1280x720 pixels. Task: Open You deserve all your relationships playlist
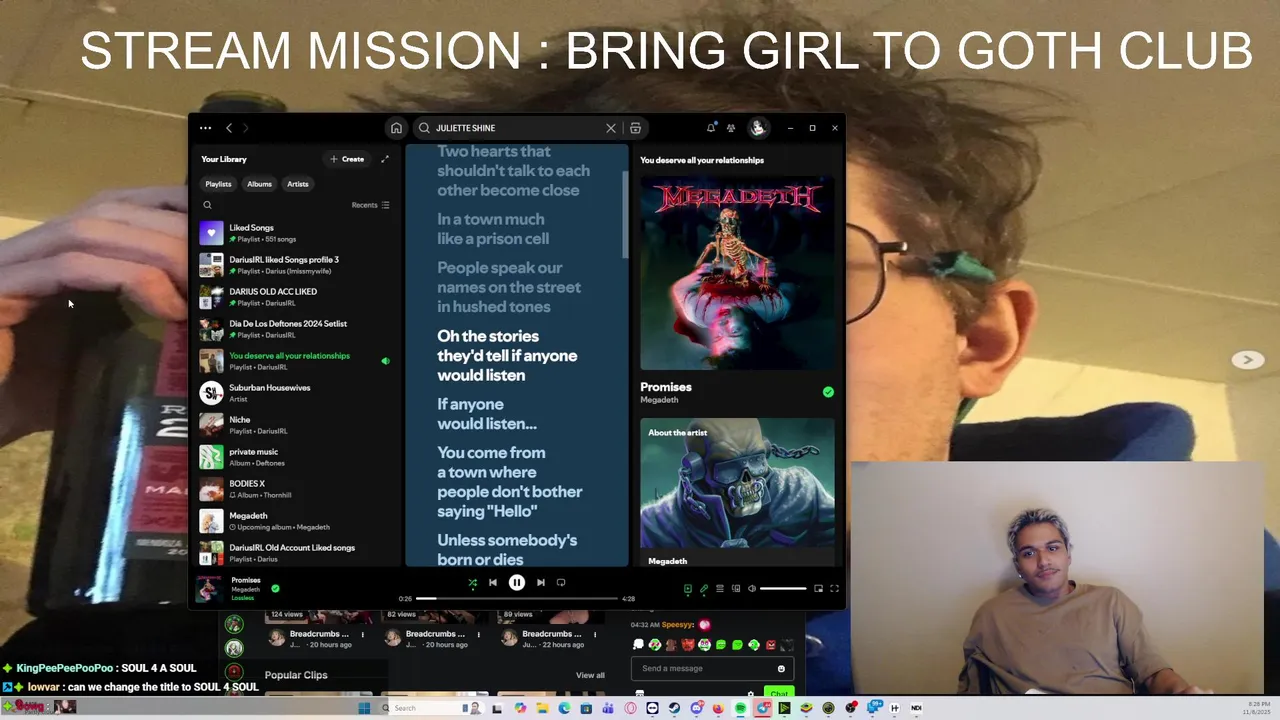[x=296, y=361]
